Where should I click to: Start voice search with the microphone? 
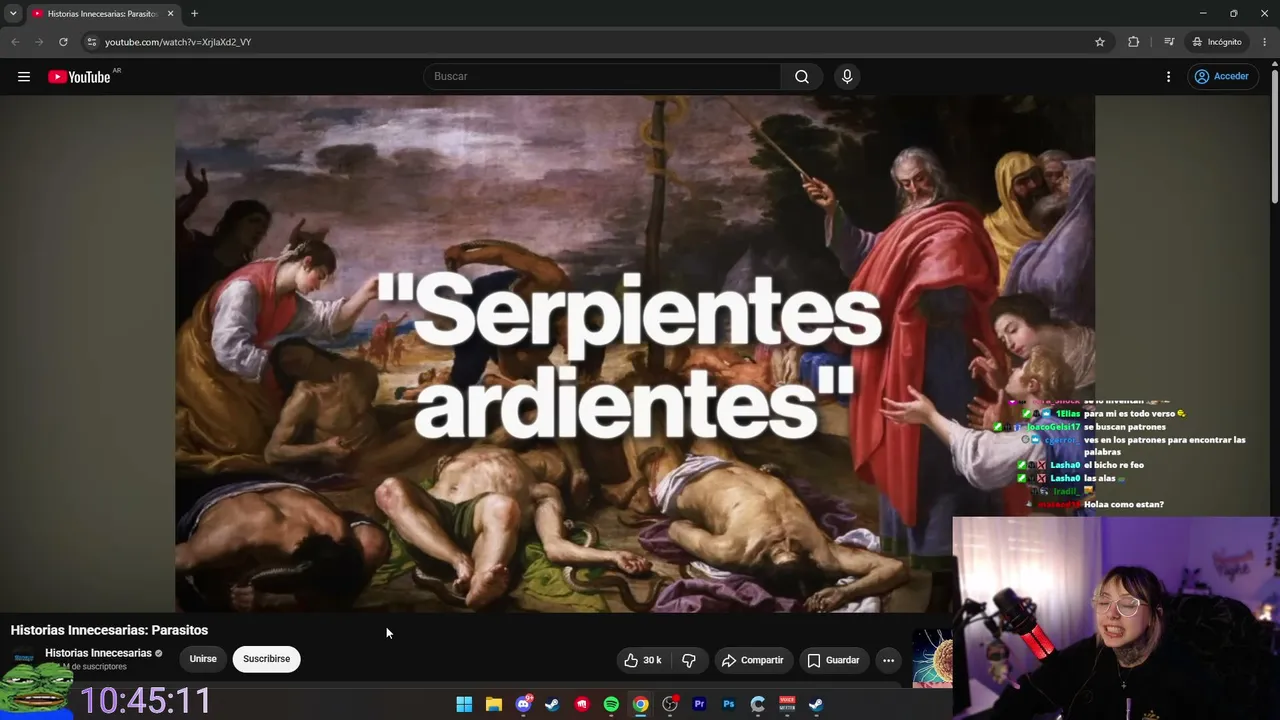click(x=847, y=77)
